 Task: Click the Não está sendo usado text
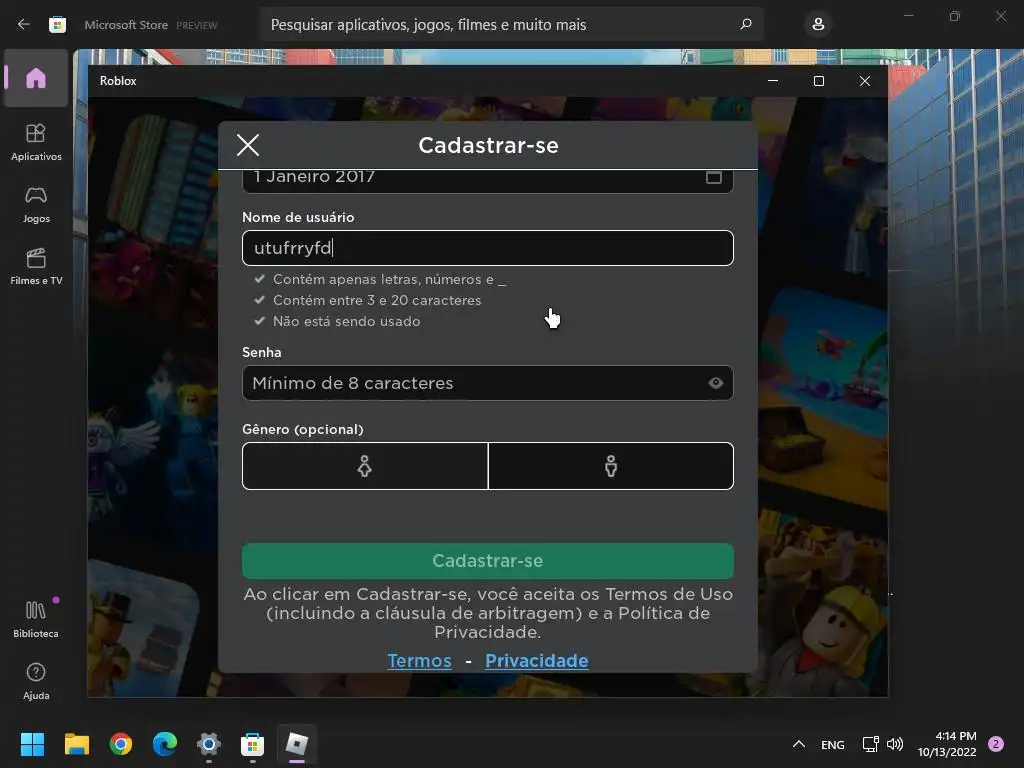(346, 321)
